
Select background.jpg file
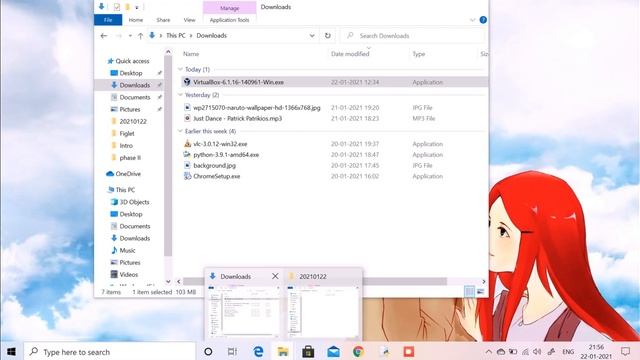[214, 165]
